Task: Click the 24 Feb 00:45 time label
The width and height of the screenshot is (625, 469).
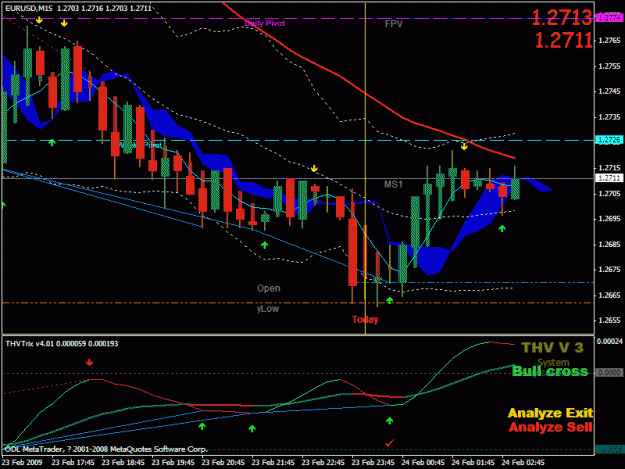Action: 423,463
